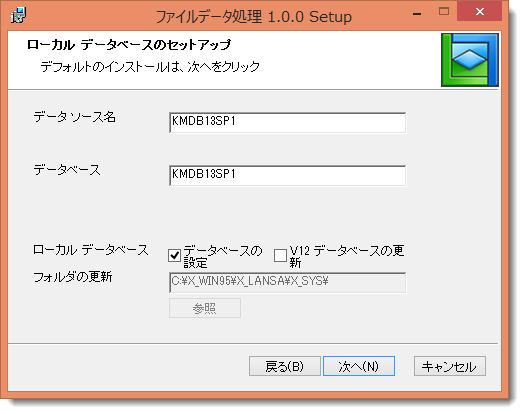Click the disabled 参照 browse button
The width and height of the screenshot is (524, 414).
click(x=205, y=308)
